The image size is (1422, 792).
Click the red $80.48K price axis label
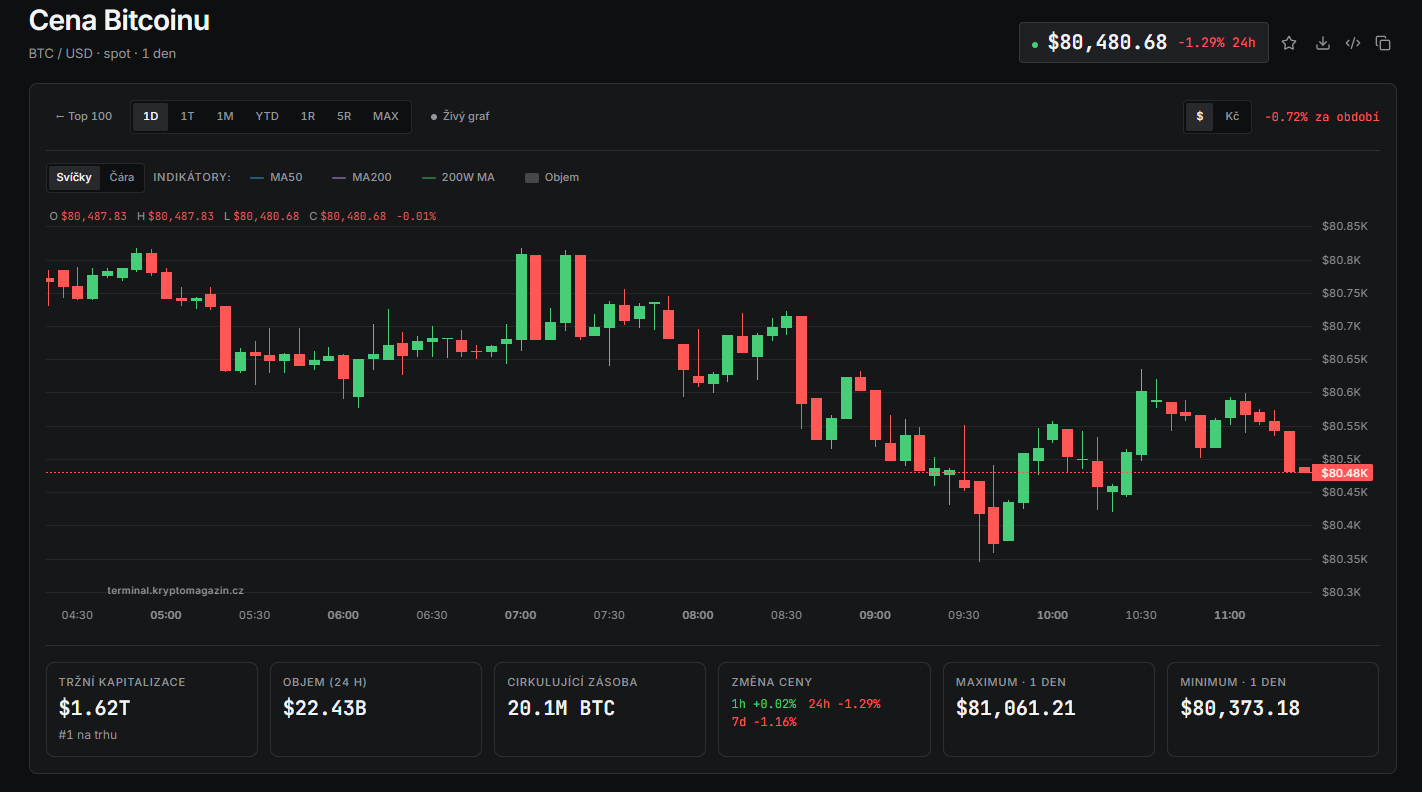(1342, 473)
